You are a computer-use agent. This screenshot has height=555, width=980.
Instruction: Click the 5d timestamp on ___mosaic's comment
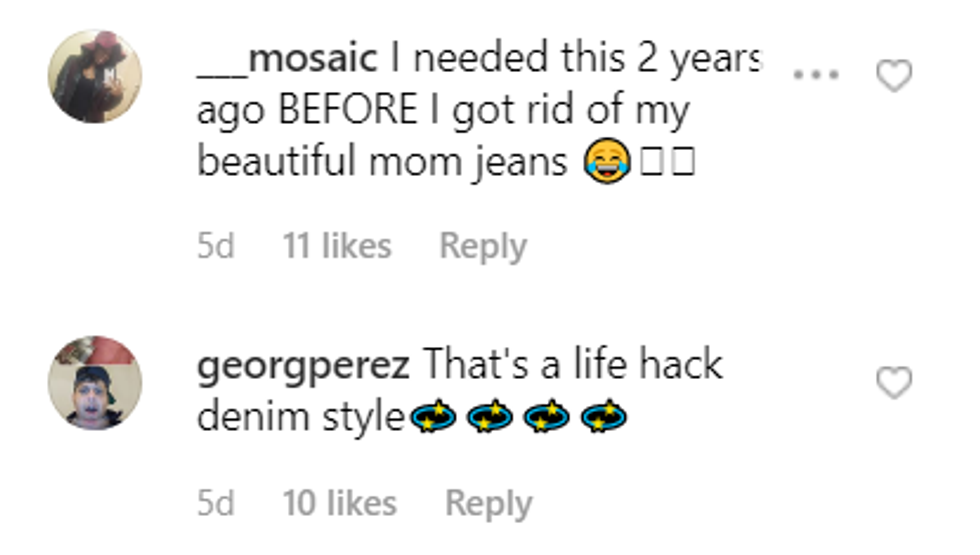pyautogui.click(x=216, y=246)
